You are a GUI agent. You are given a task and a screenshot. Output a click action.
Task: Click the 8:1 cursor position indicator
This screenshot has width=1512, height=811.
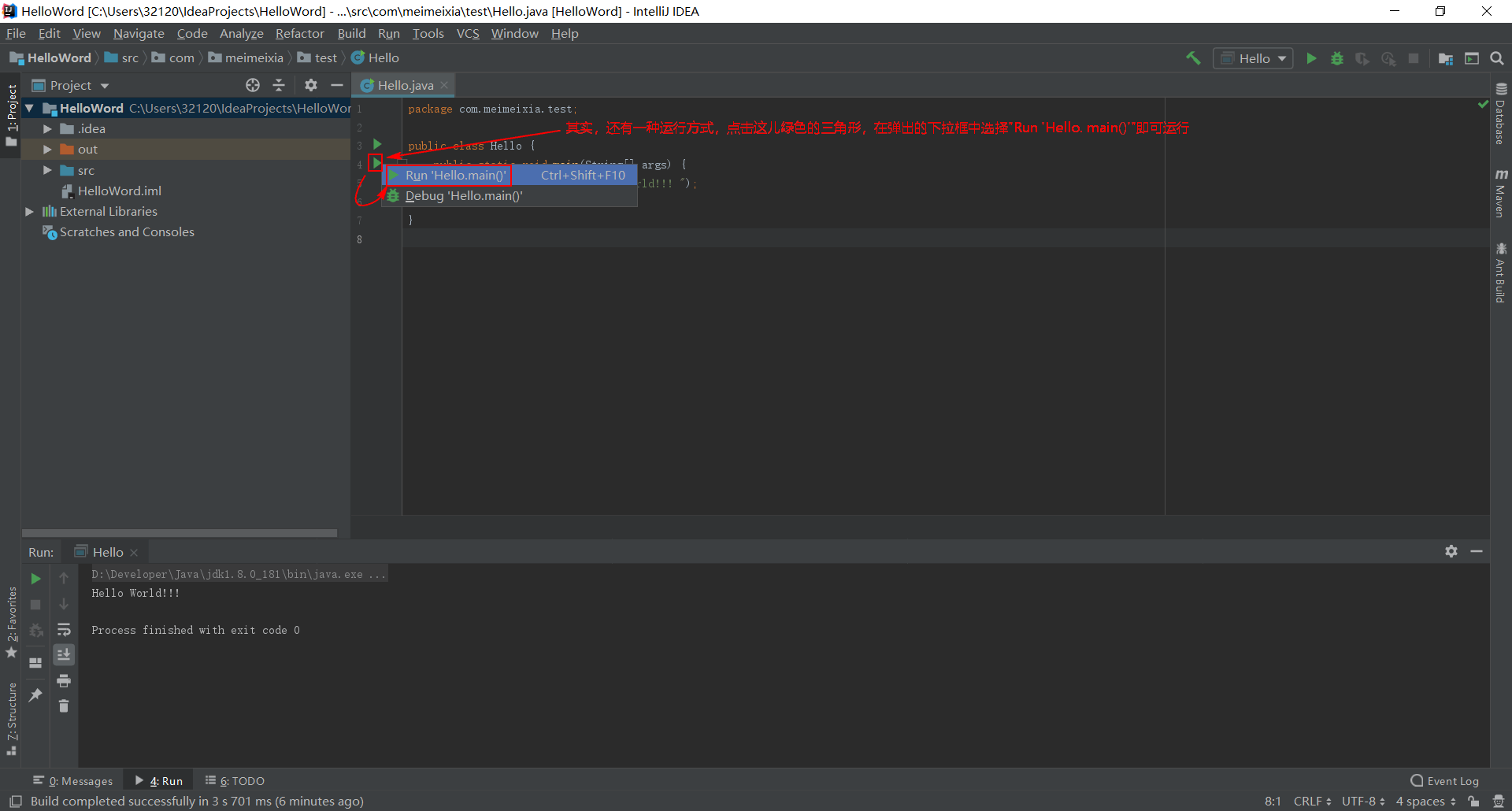point(1273,801)
